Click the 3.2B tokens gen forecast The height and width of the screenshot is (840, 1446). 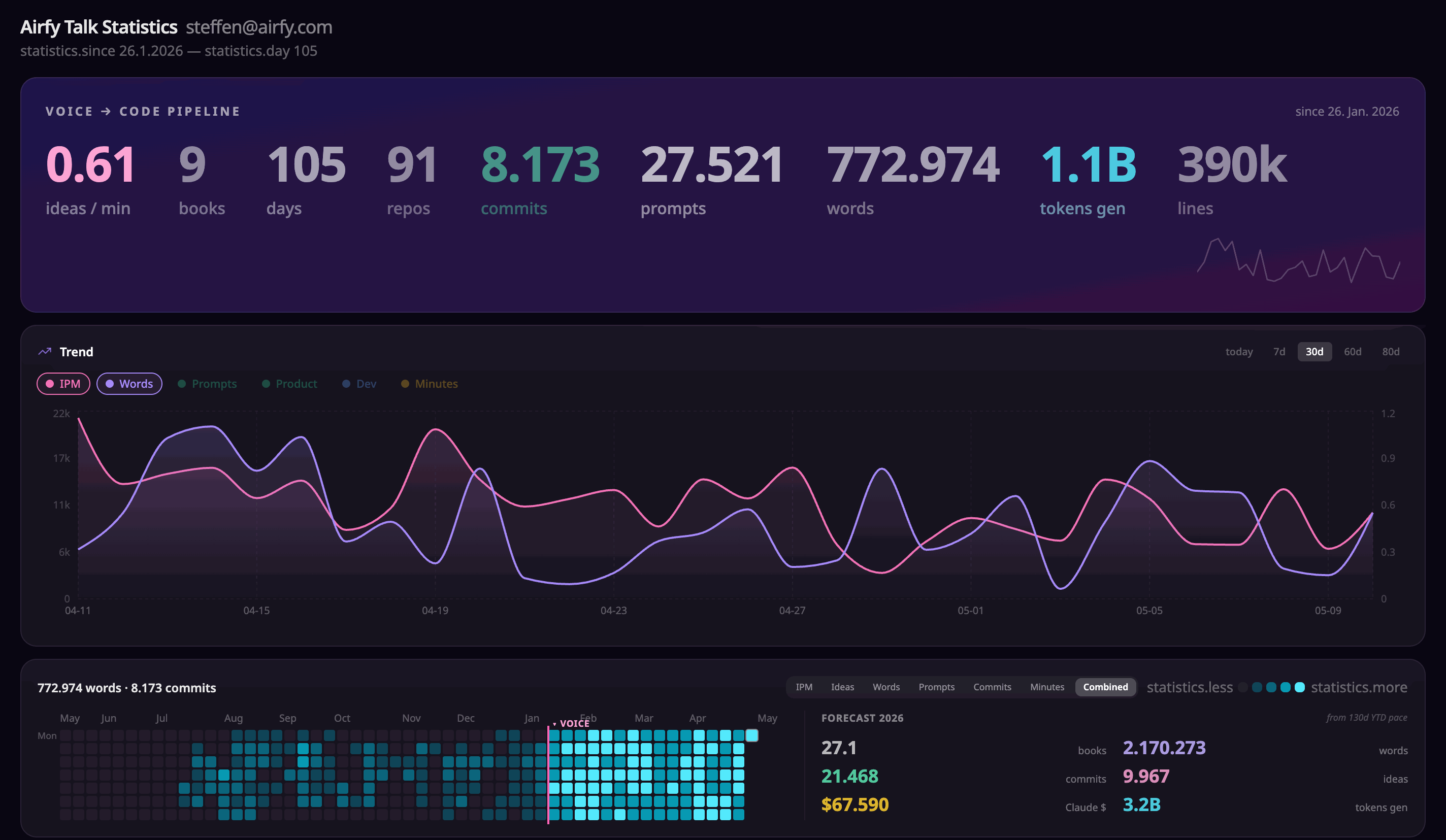coord(1141,804)
